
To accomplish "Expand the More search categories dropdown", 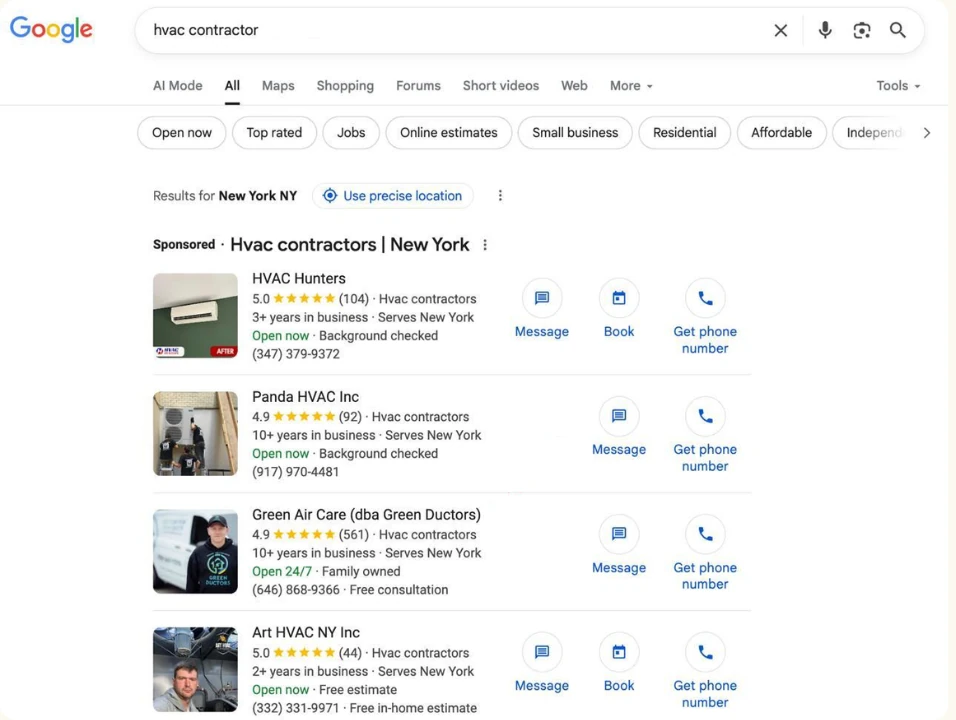I will [x=631, y=86].
